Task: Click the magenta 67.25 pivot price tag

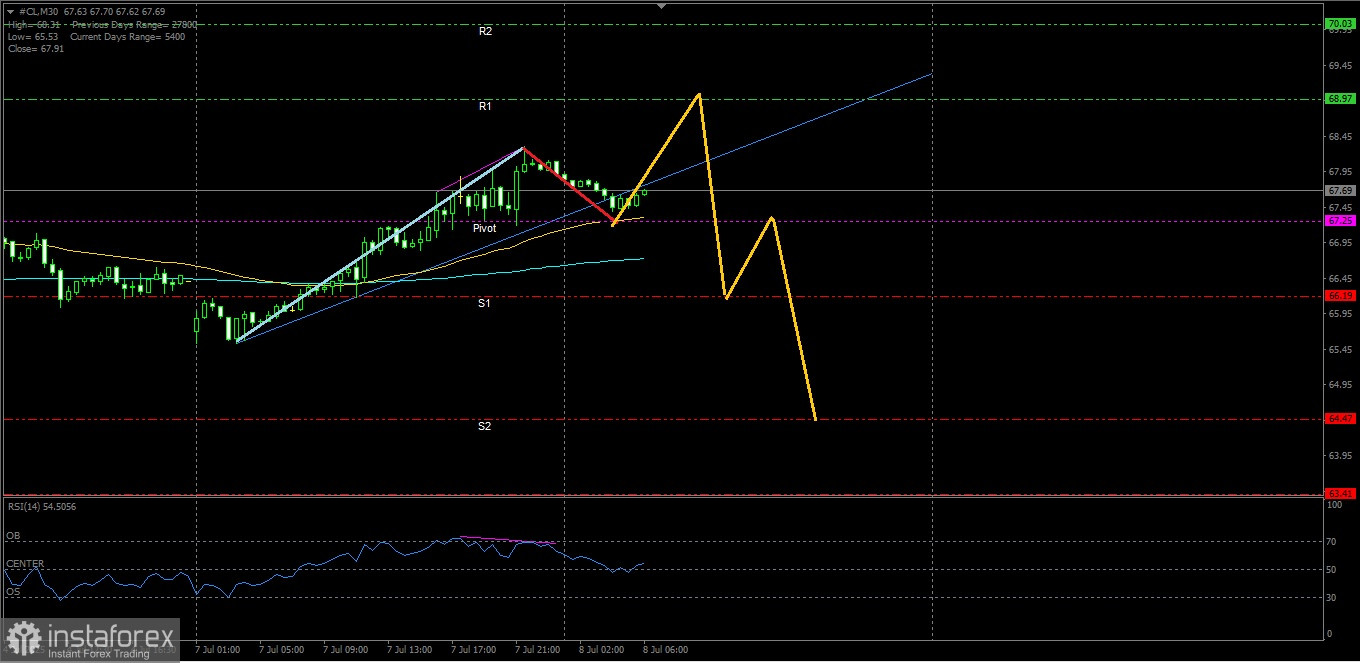Action: 1339,220
